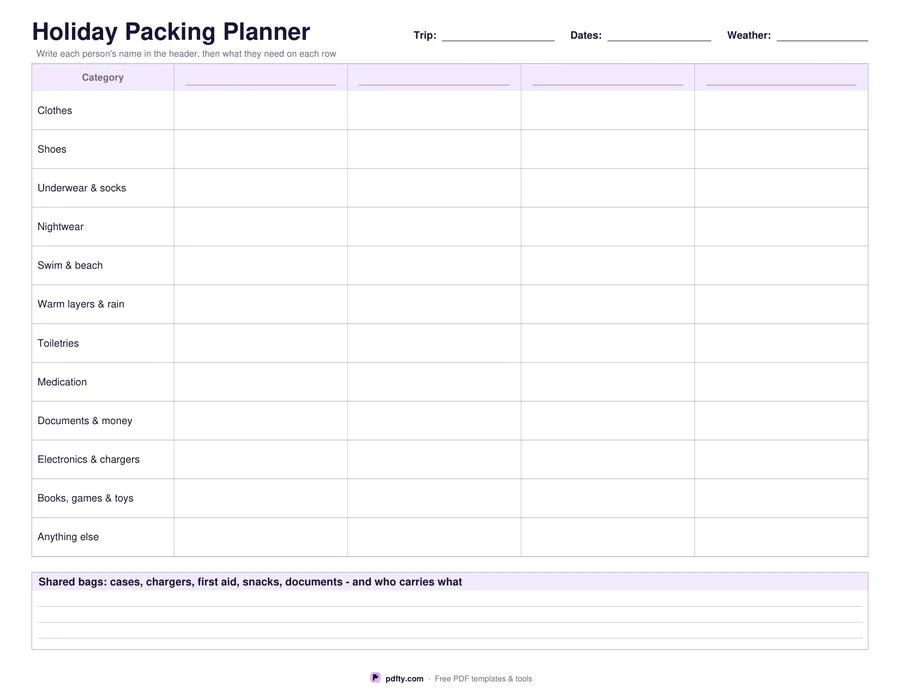Click the Dates: label

(586, 35)
